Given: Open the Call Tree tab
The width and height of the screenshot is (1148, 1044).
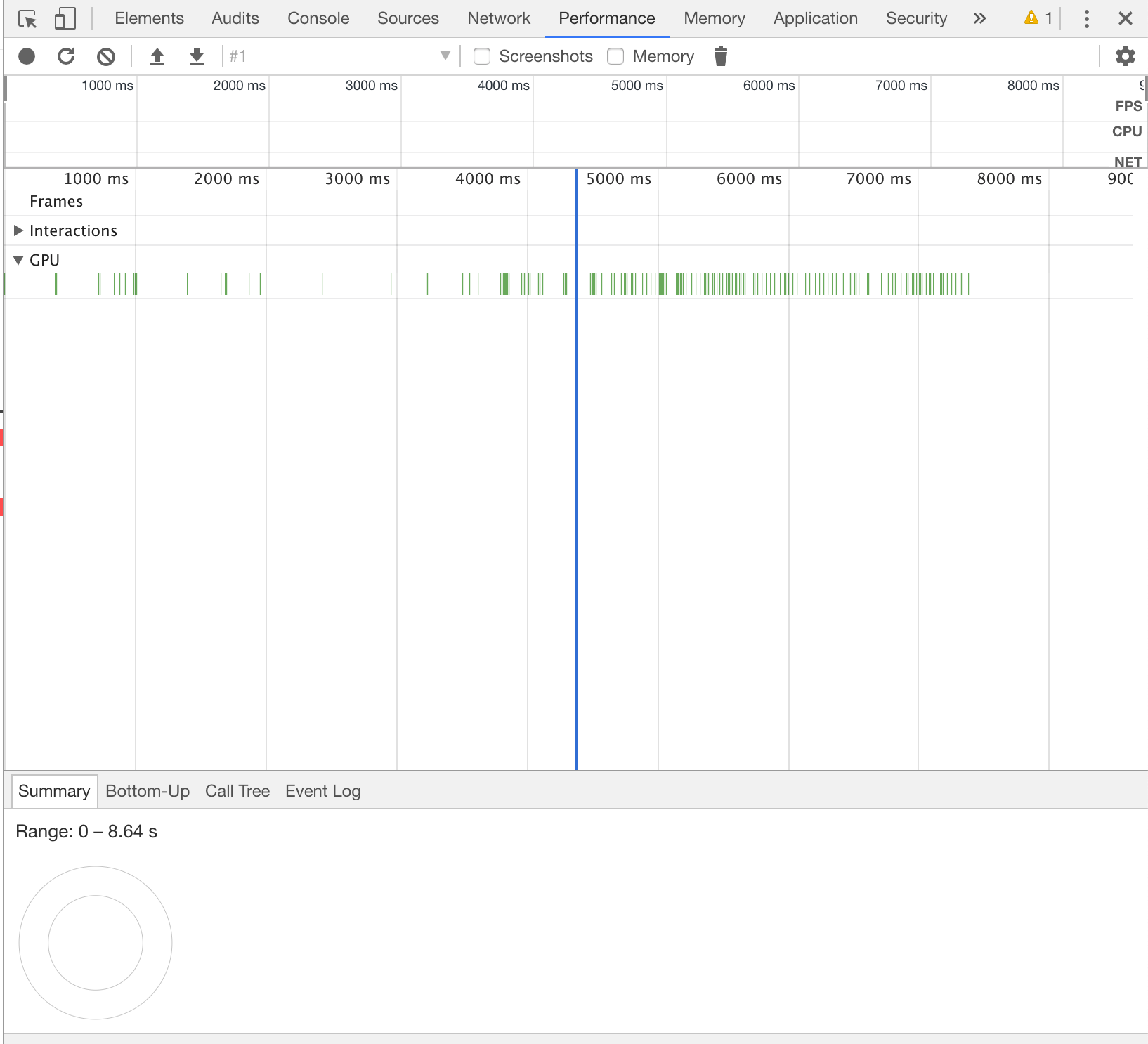Looking at the screenshot, I should click(x=237, y=791).
